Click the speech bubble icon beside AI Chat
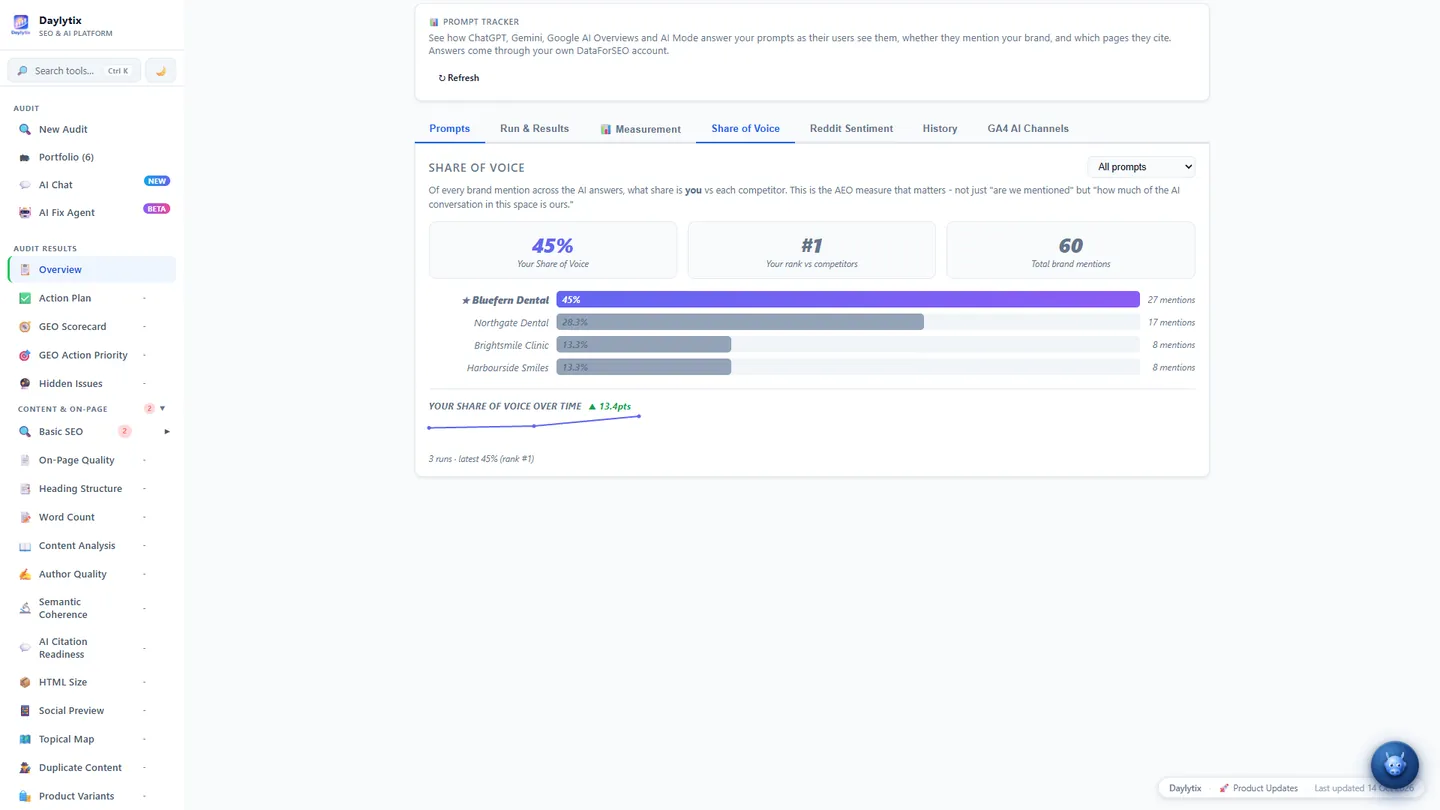 tap(25, 185)
